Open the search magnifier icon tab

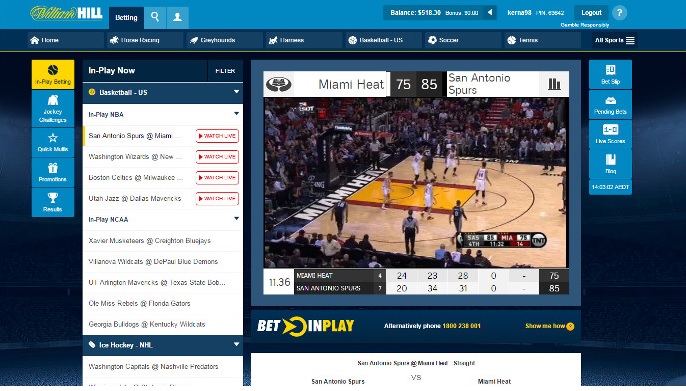155,17
